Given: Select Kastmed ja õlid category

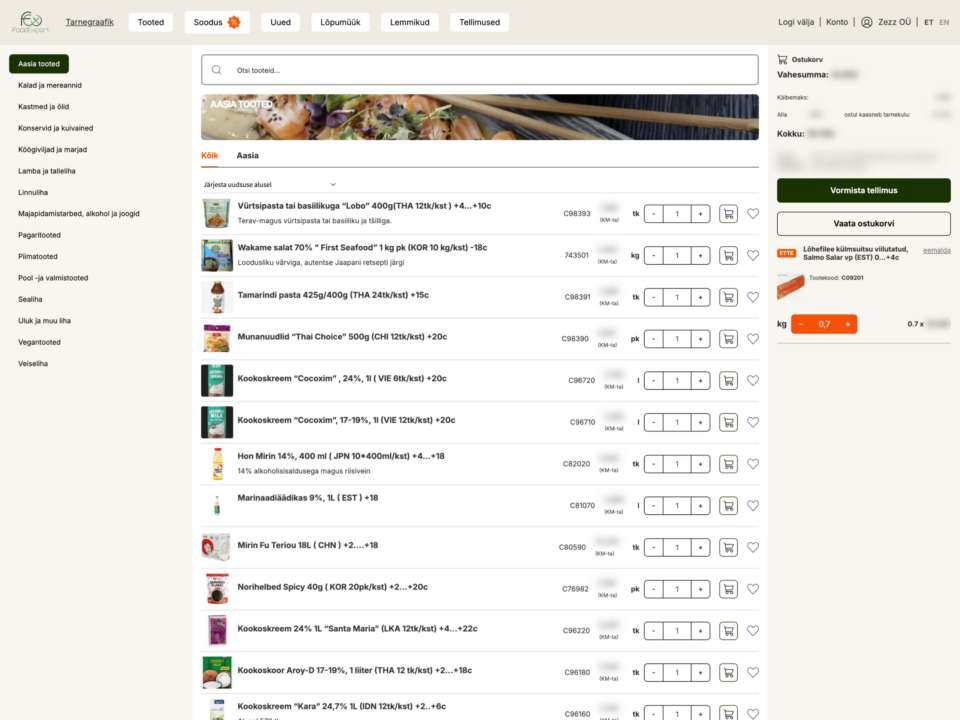Looking at the screenshot, I should point(43,107).
